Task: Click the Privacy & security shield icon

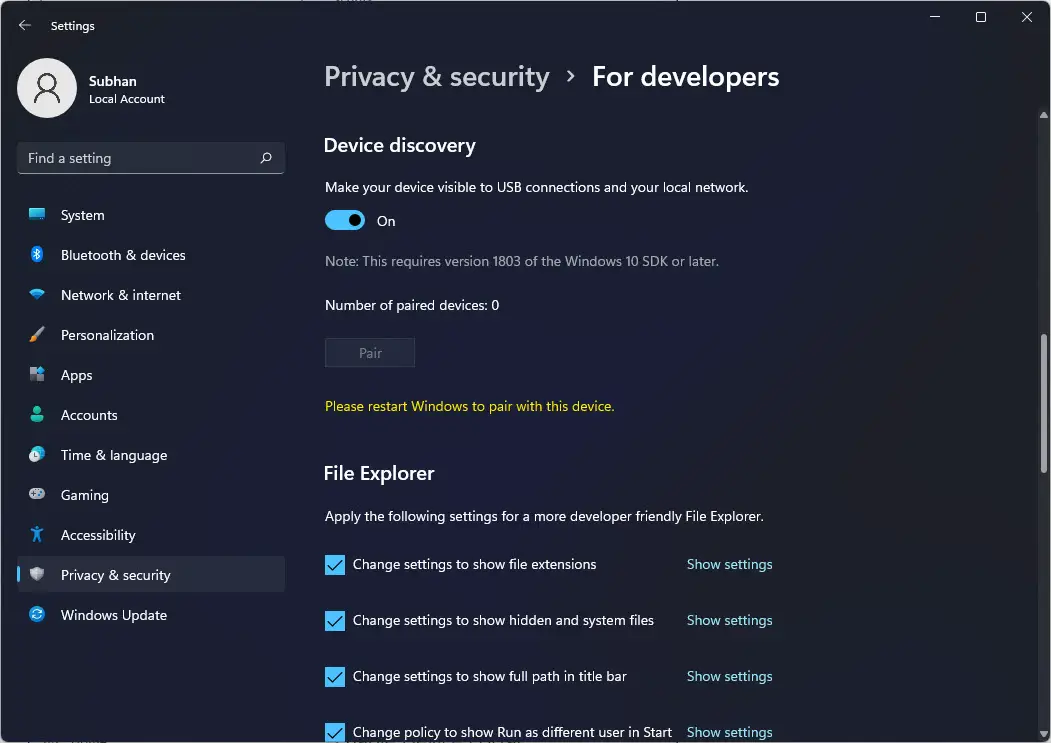Action: point(37,574)
